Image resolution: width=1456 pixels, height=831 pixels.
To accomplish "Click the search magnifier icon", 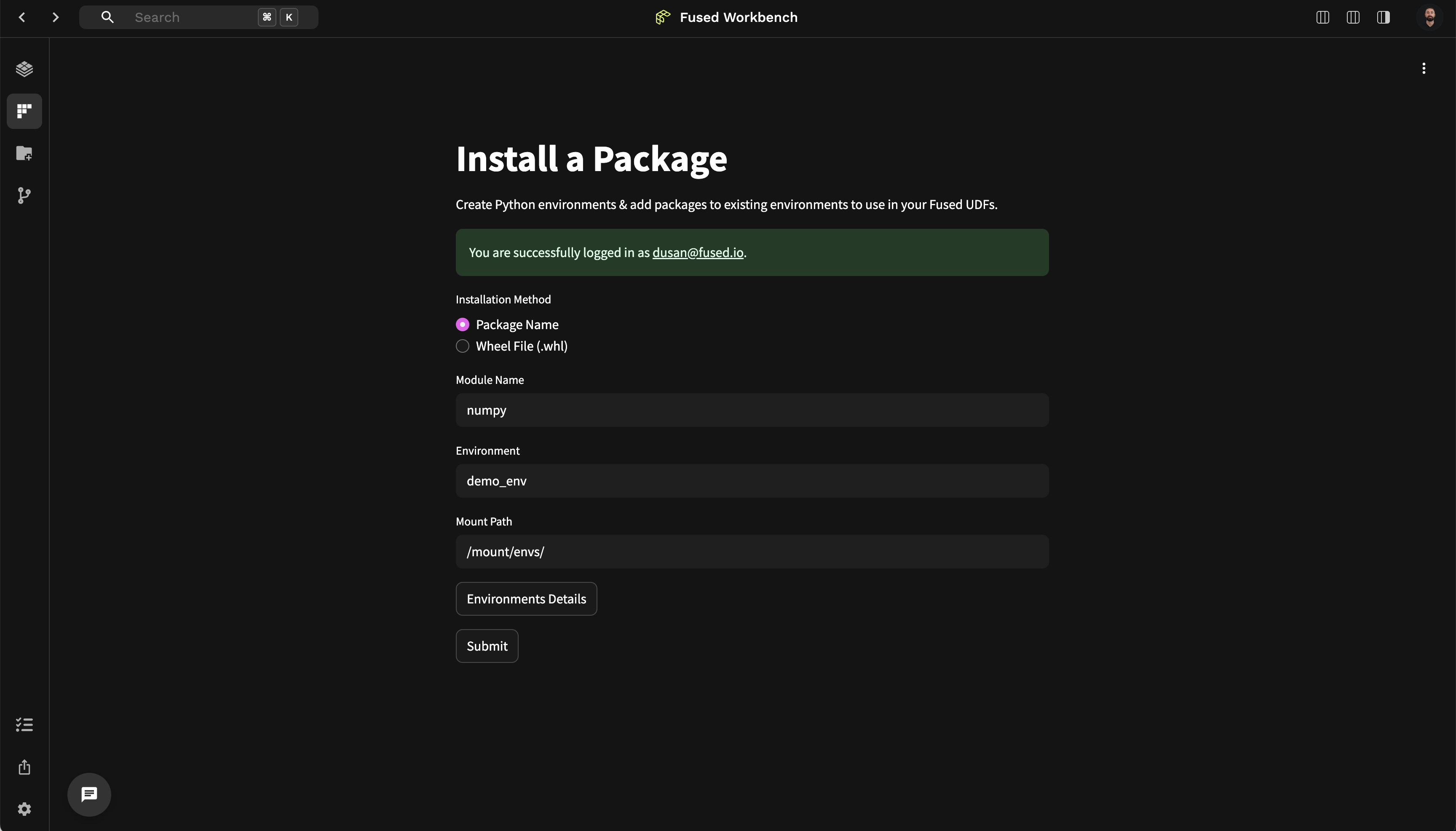I will (107, 17).
